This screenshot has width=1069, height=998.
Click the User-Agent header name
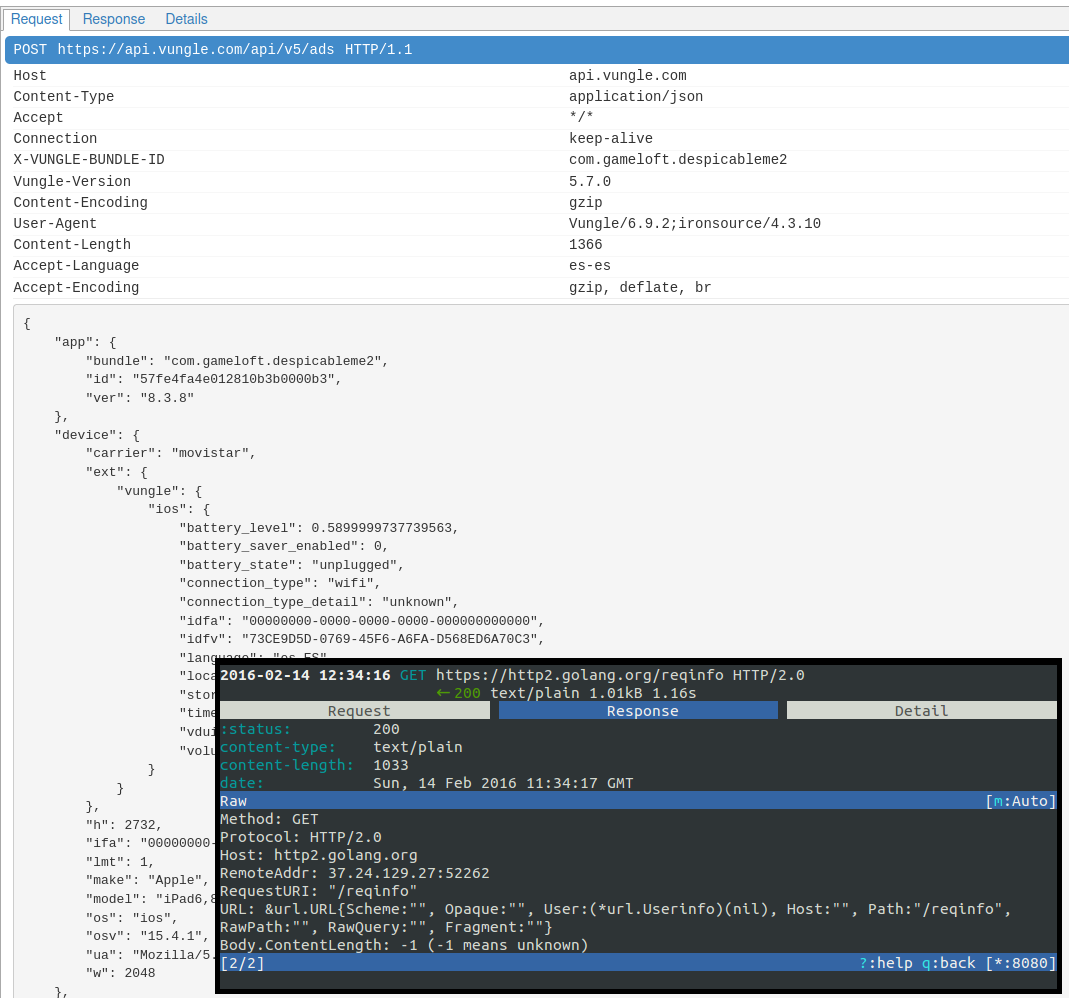55,224
